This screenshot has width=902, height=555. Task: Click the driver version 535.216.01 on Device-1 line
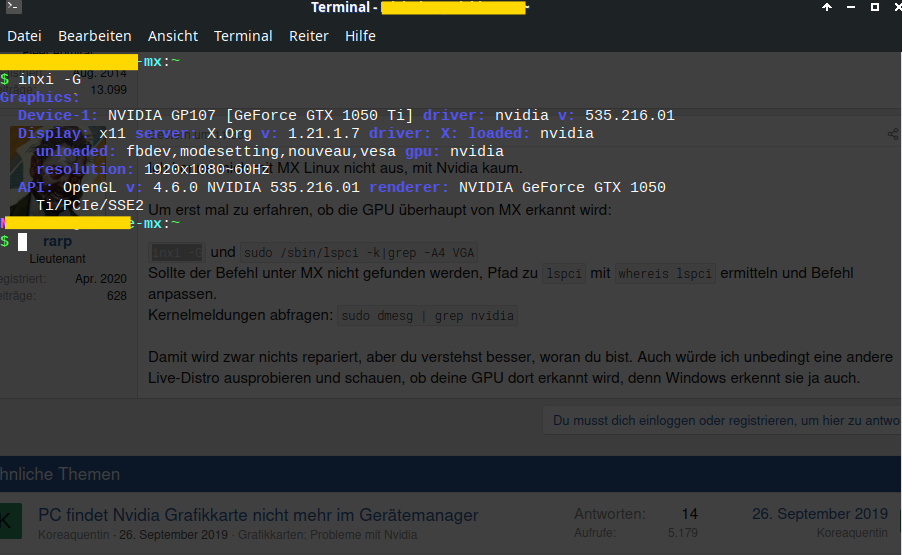(x=629, y=115)
